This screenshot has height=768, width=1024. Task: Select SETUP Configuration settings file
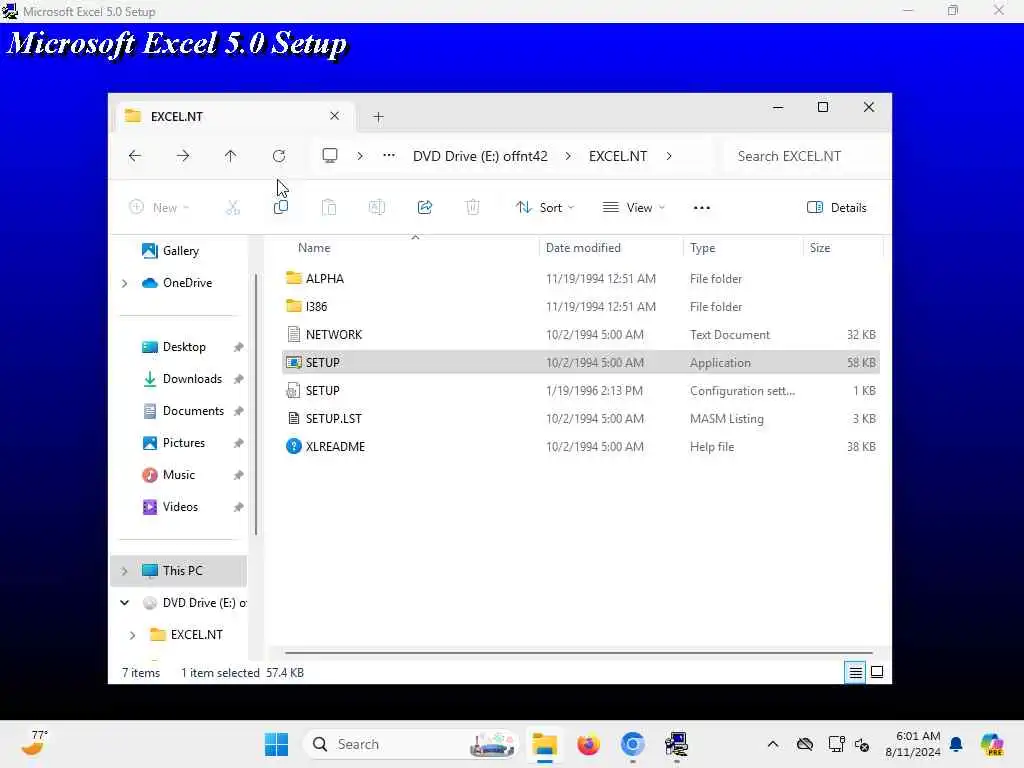click(581, 391)
